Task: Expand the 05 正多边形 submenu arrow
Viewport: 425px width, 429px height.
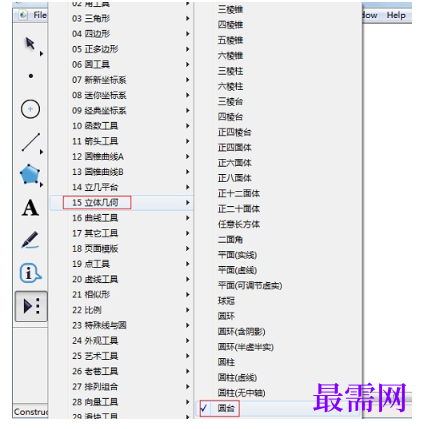Action: click(188, 49)
